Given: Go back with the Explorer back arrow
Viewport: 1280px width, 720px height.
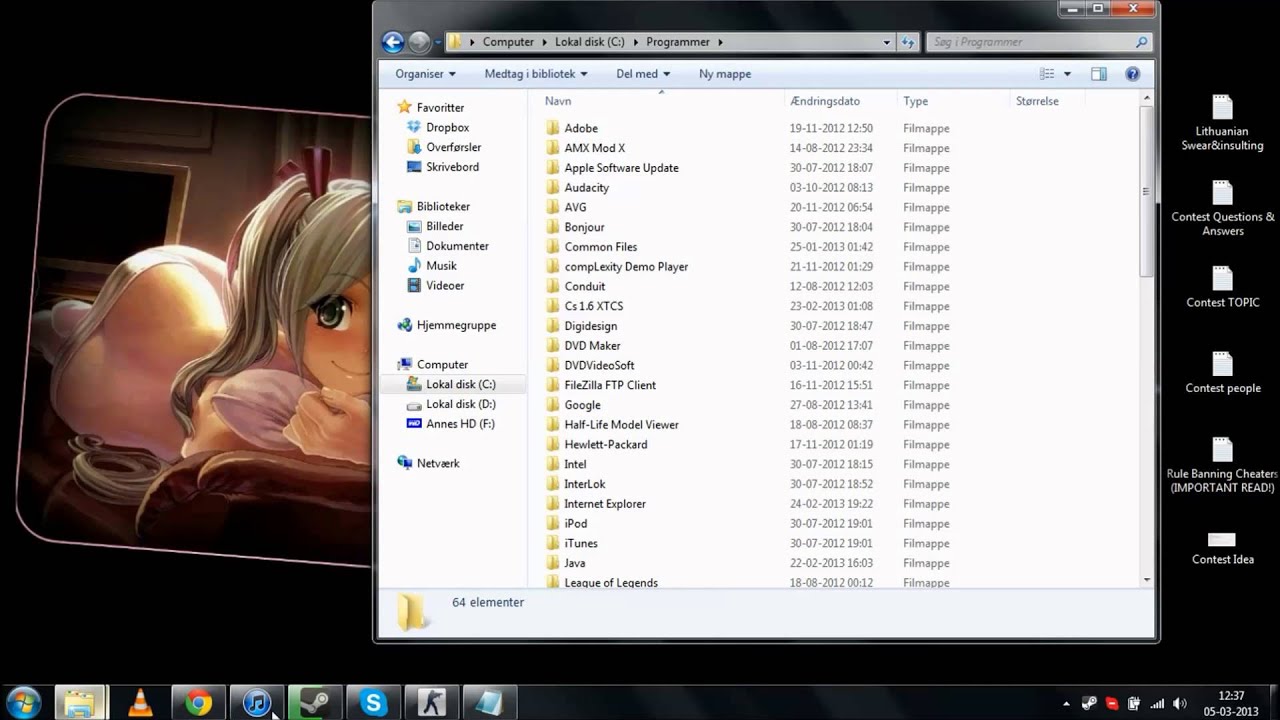Looking at the screenshot, I should click(393, 42).
